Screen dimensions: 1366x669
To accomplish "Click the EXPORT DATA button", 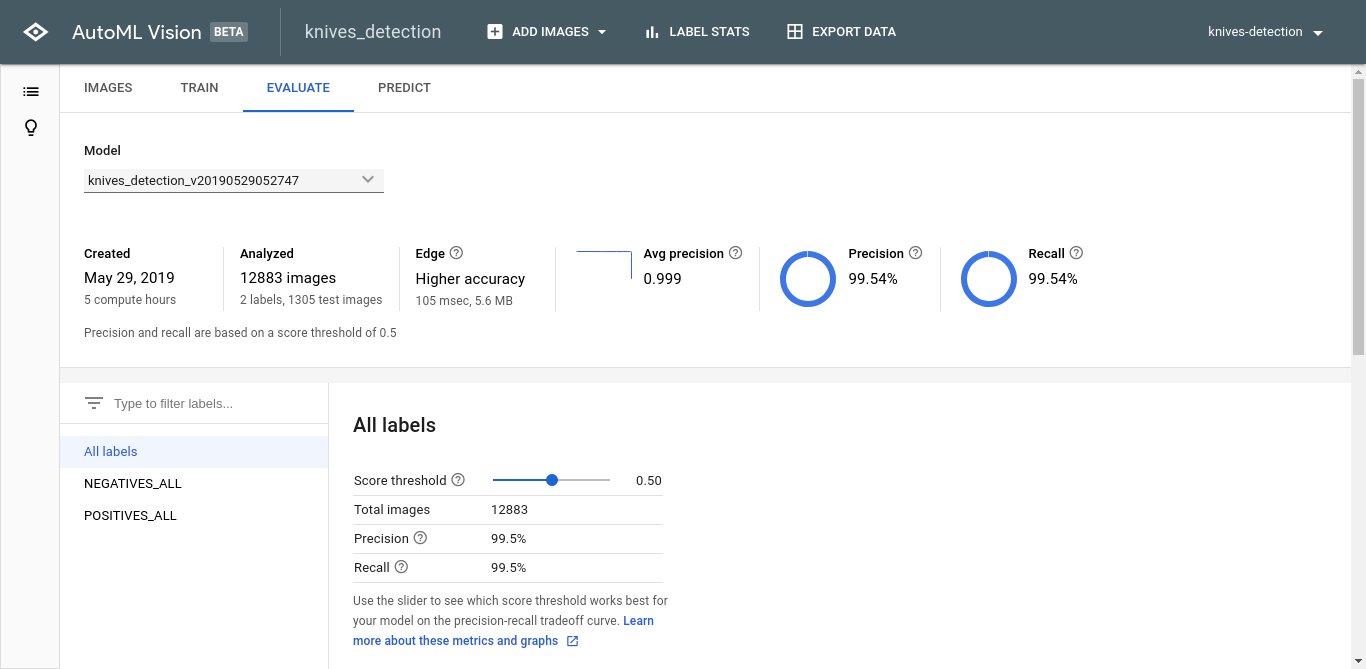I will click(841, 32).
